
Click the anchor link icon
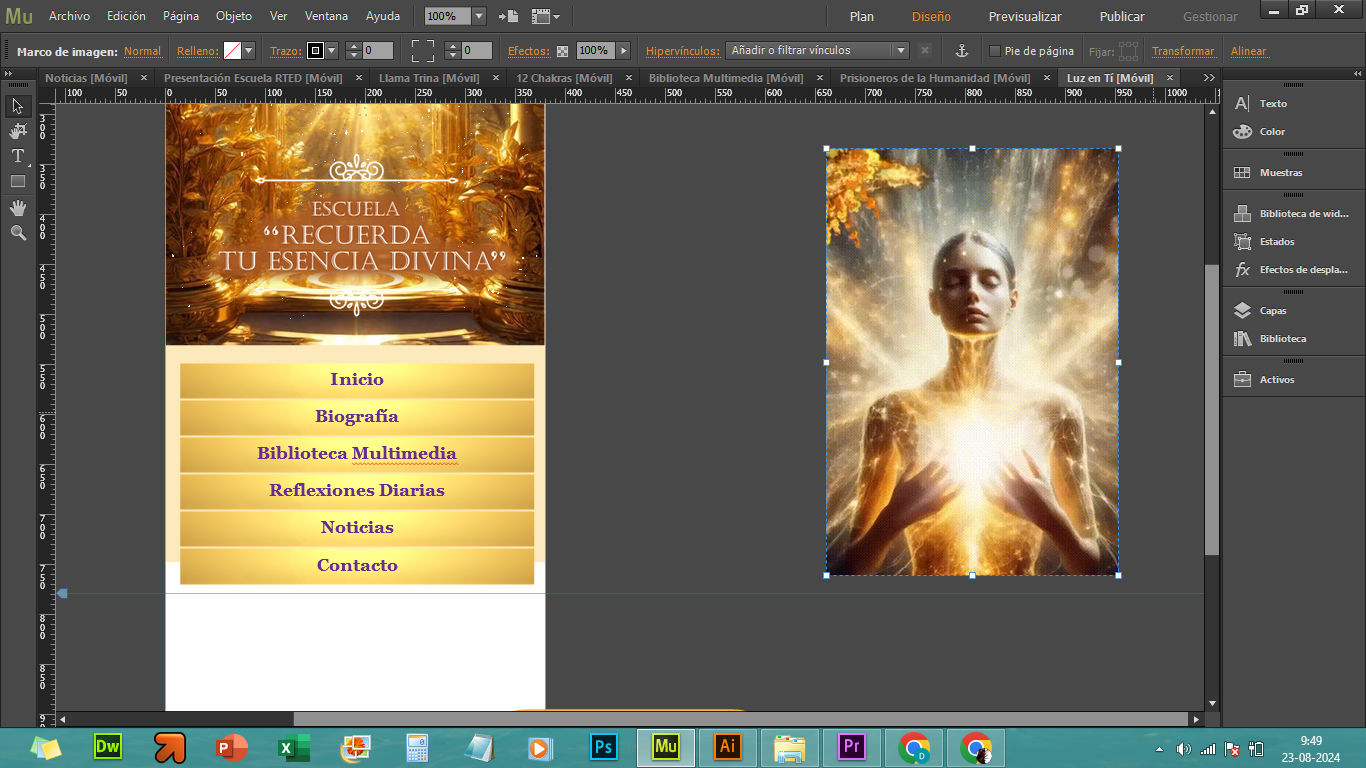tap(962, 51)
